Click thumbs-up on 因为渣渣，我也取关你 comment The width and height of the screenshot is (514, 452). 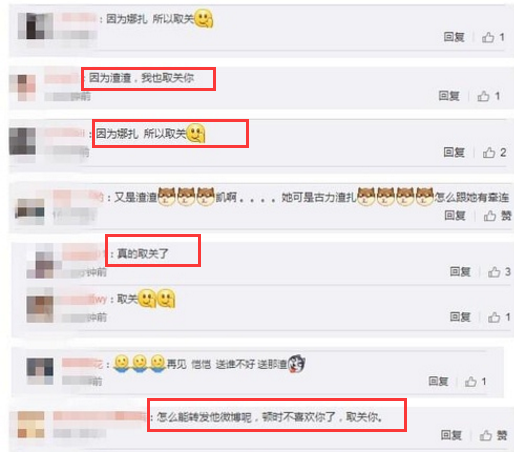tap(483, 96)
